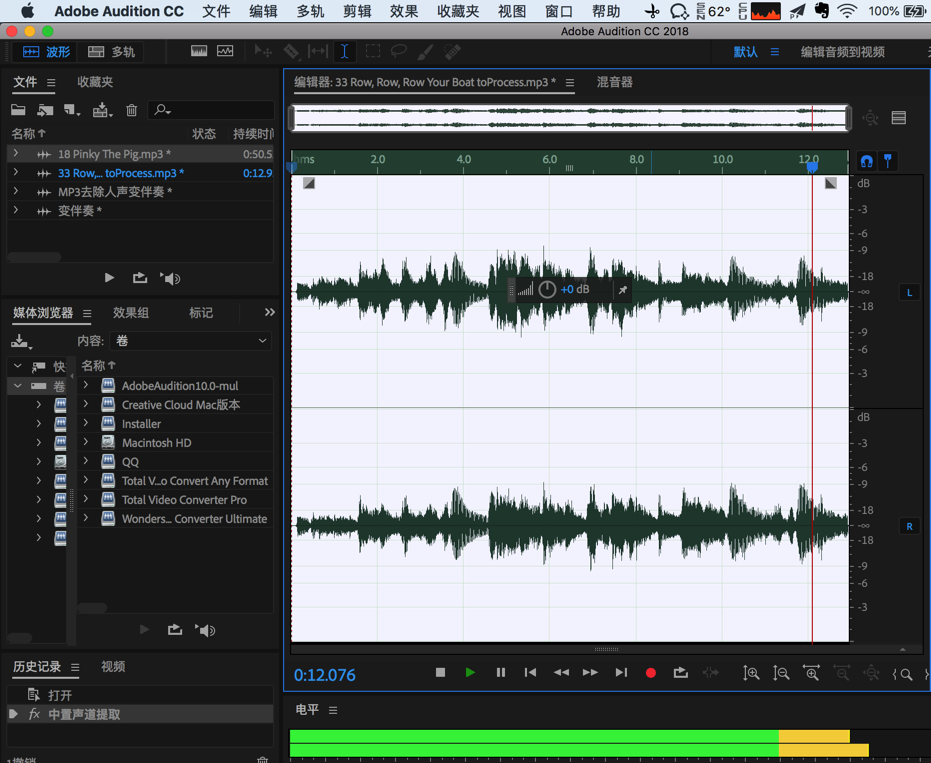Select 波形 waveform view button
This screenshot has width=931, height=763.
click(x=47, y=51)
